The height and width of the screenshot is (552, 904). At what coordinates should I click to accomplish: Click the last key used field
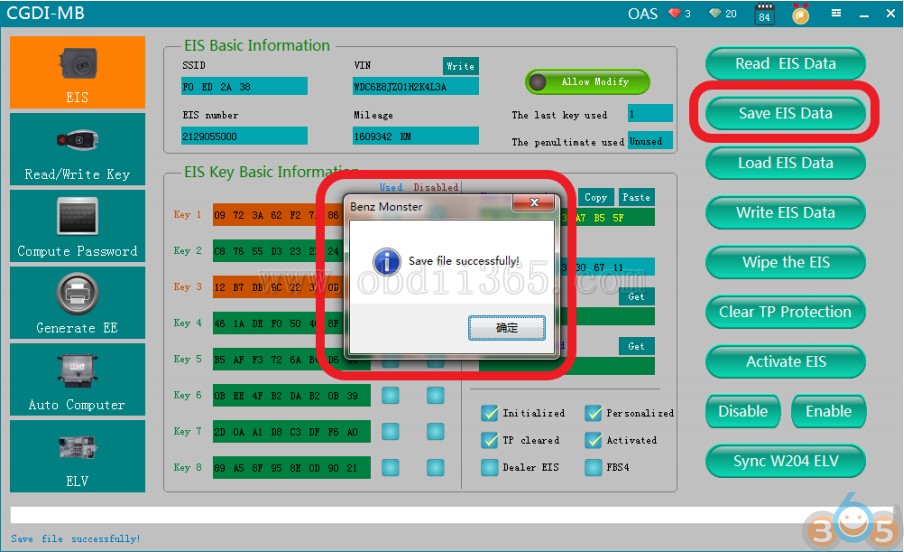pos(650,113)
